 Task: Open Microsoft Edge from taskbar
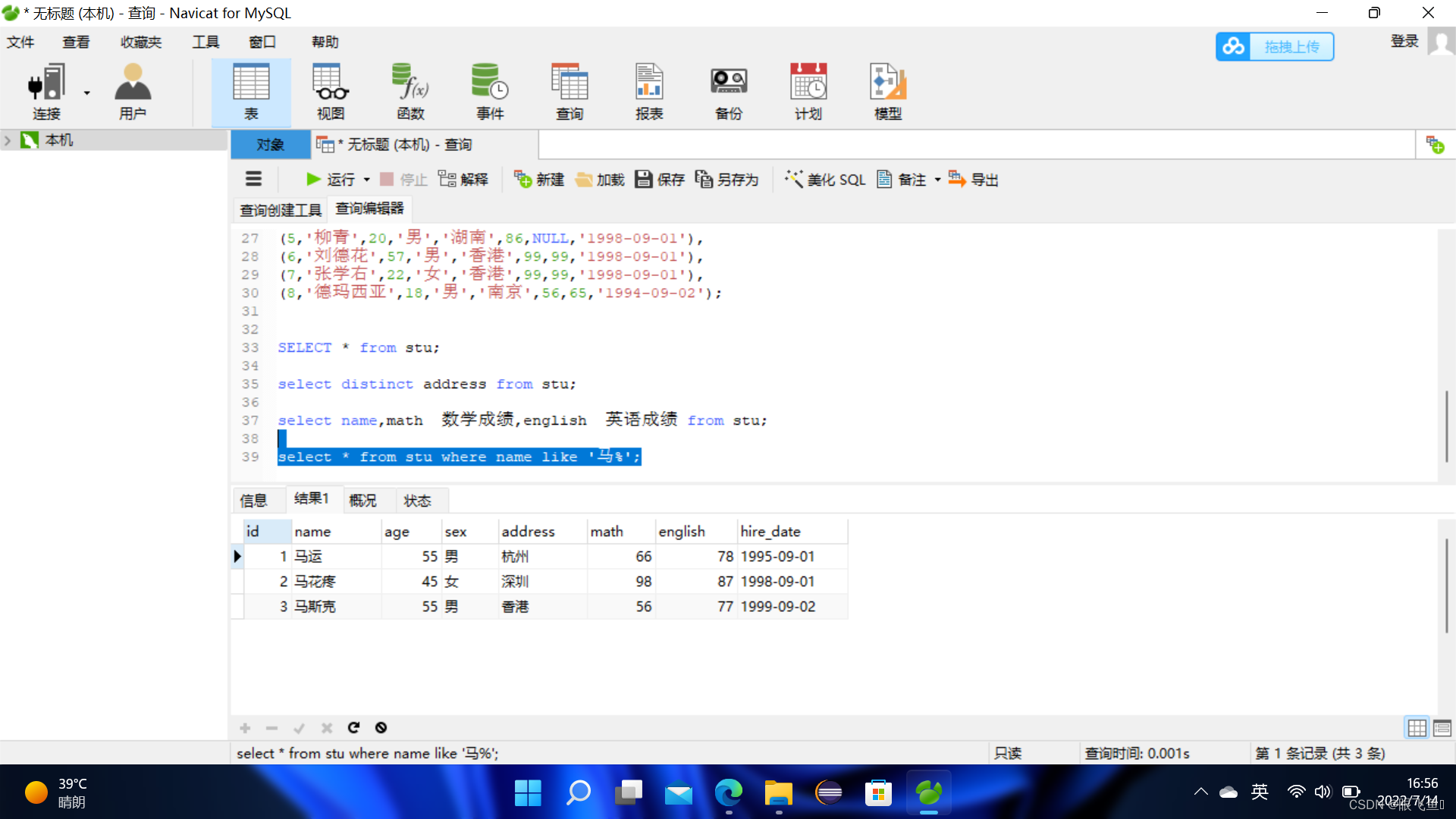729,793
